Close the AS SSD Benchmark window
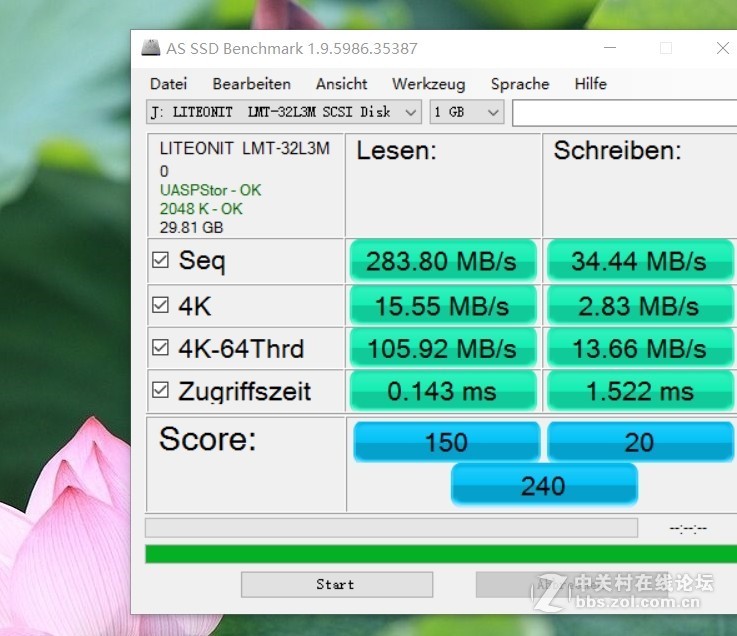This screenshot has height=636, width=737. (722, 47)
